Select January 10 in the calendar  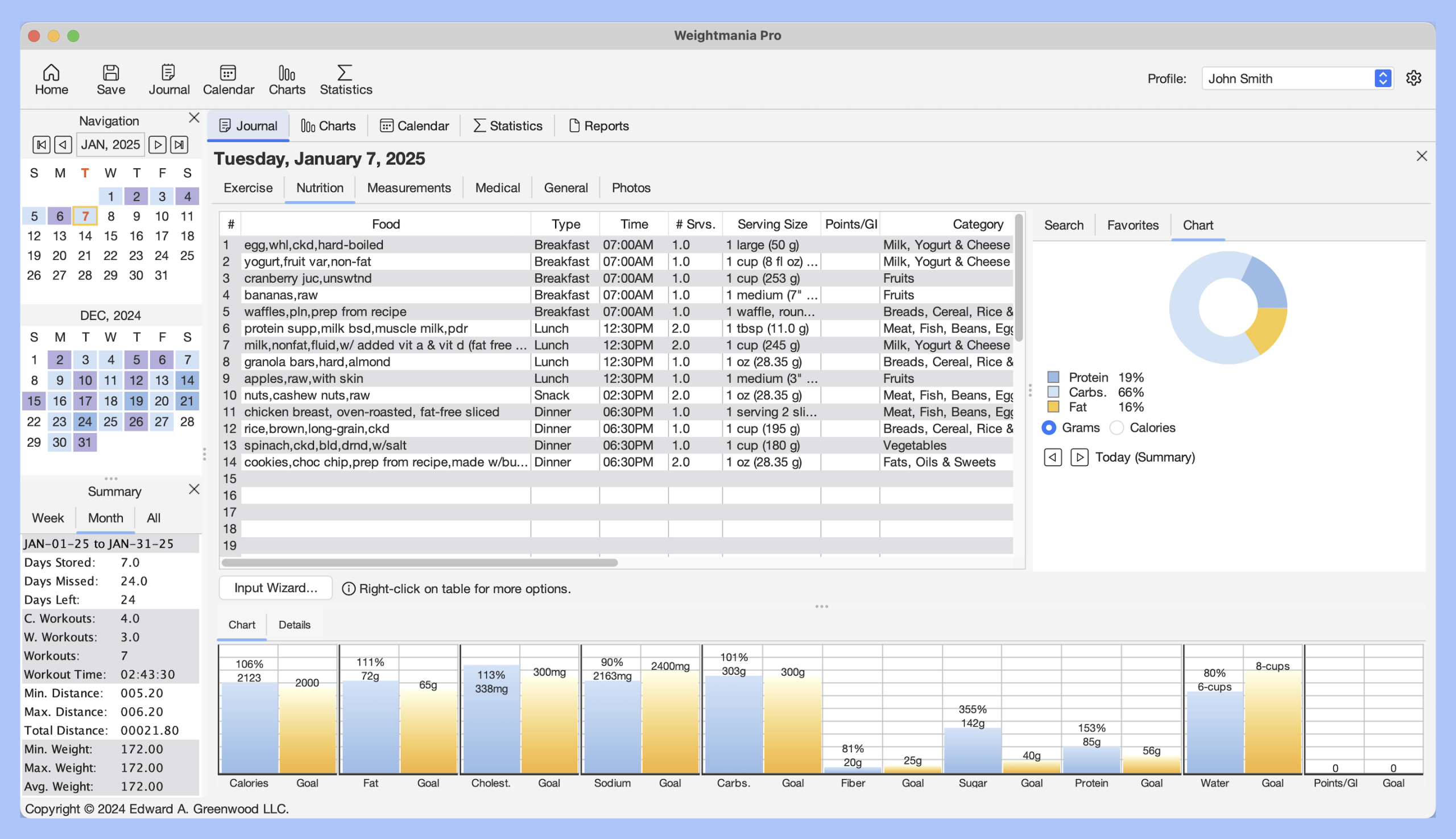pyautogui.click(x=162, y=216)
